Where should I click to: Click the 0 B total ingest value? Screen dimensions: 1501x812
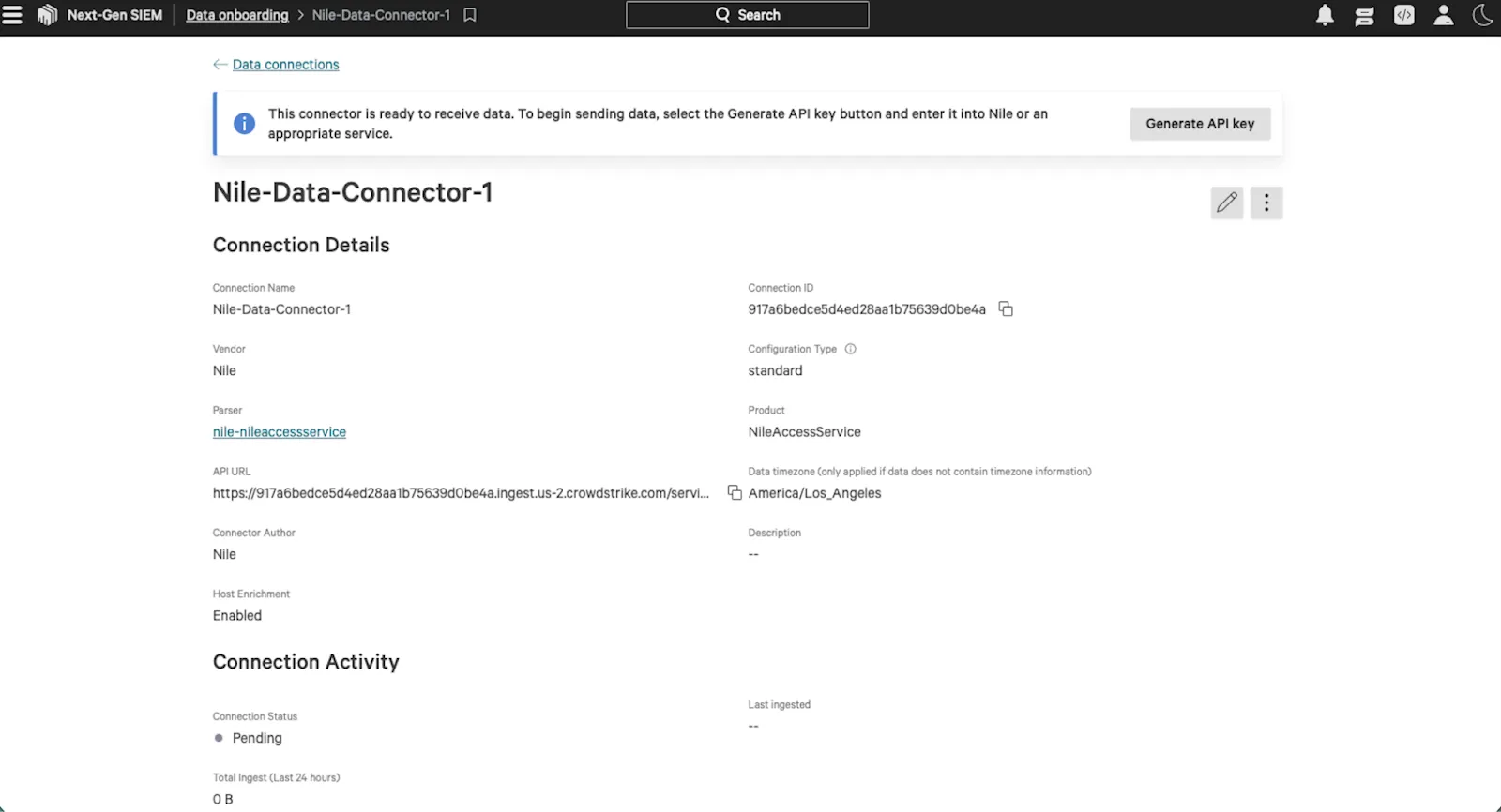coord(223,800)
